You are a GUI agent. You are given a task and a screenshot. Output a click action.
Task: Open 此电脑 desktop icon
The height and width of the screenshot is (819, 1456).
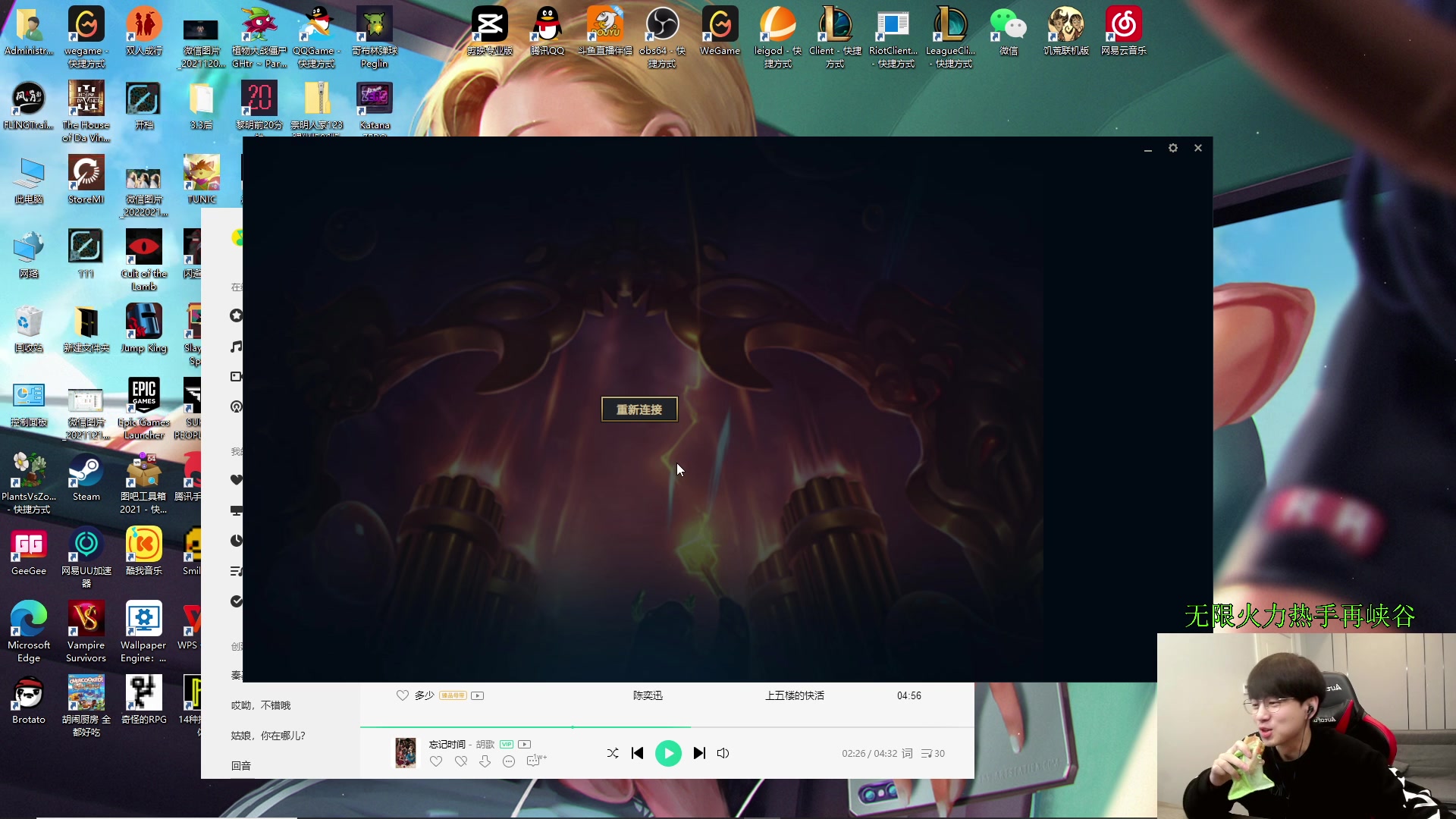click(x=29, y=180)
